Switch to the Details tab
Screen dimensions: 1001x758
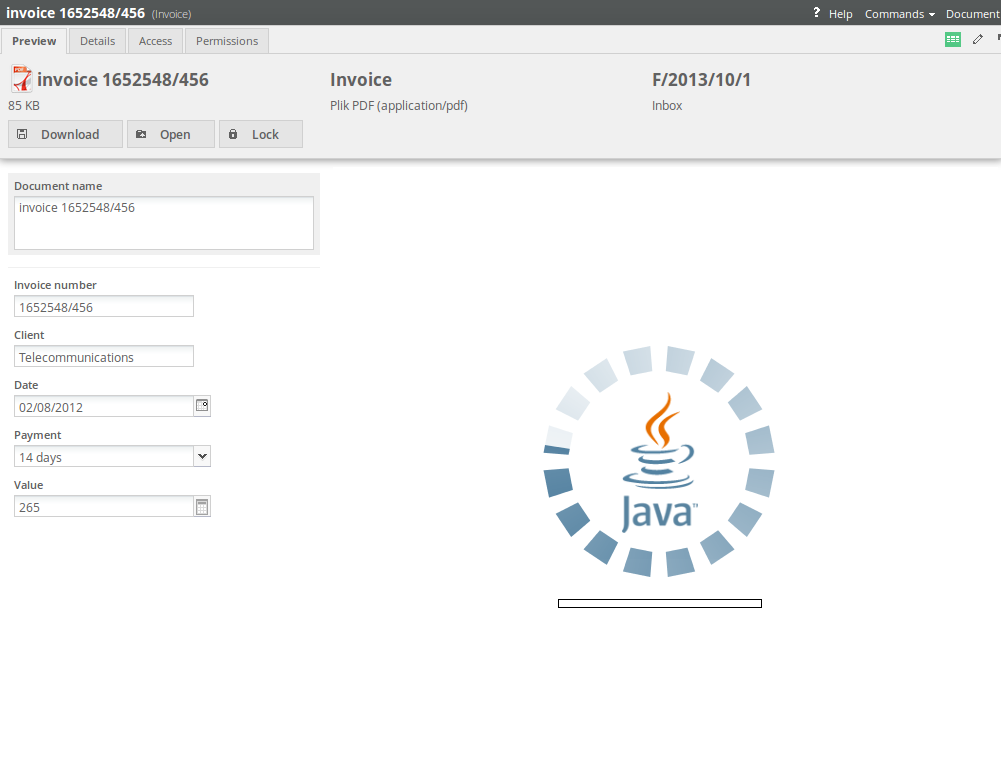tap(98, 41)
